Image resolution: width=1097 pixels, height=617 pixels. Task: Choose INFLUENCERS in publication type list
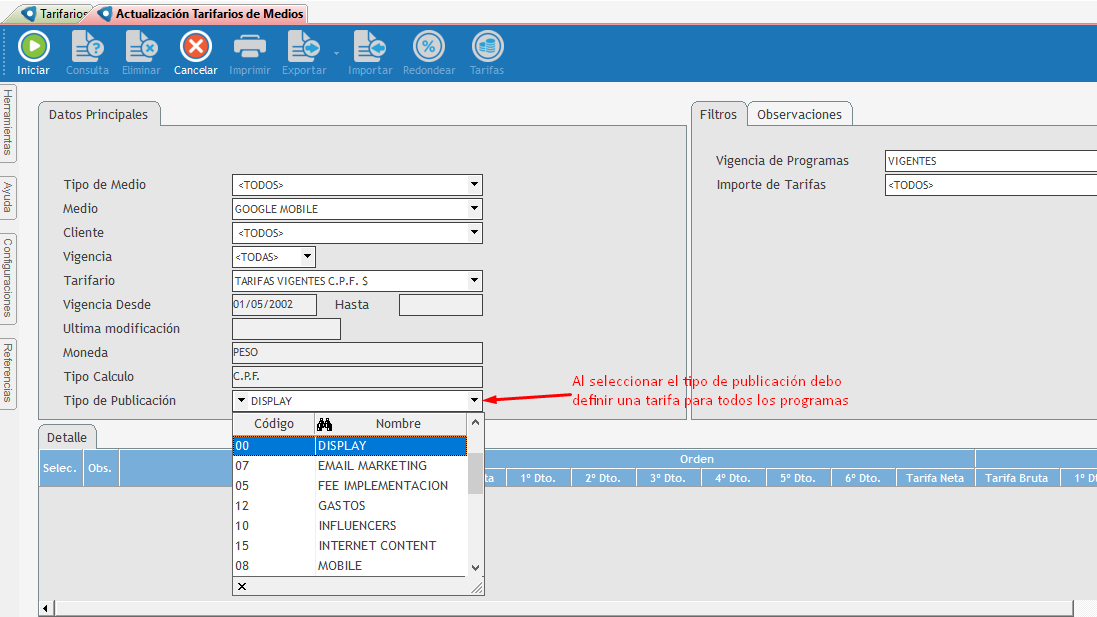(x=357, y=526)
